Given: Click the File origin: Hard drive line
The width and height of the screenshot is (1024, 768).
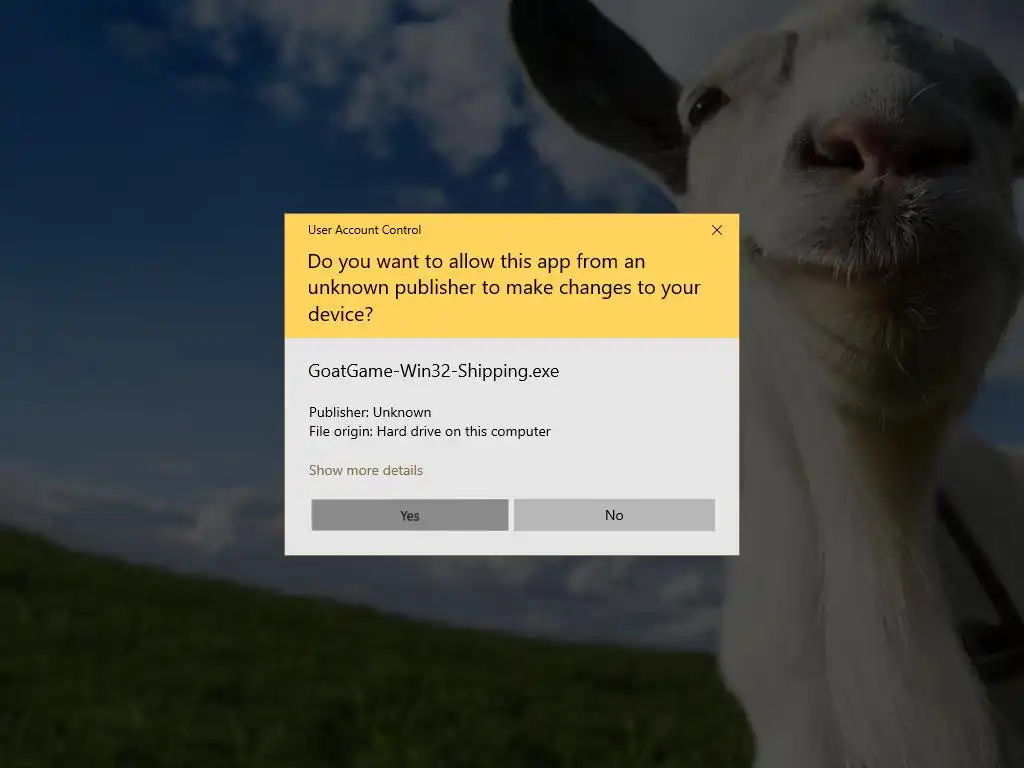Looking at the screenshot, I should (x=430, y=432).
